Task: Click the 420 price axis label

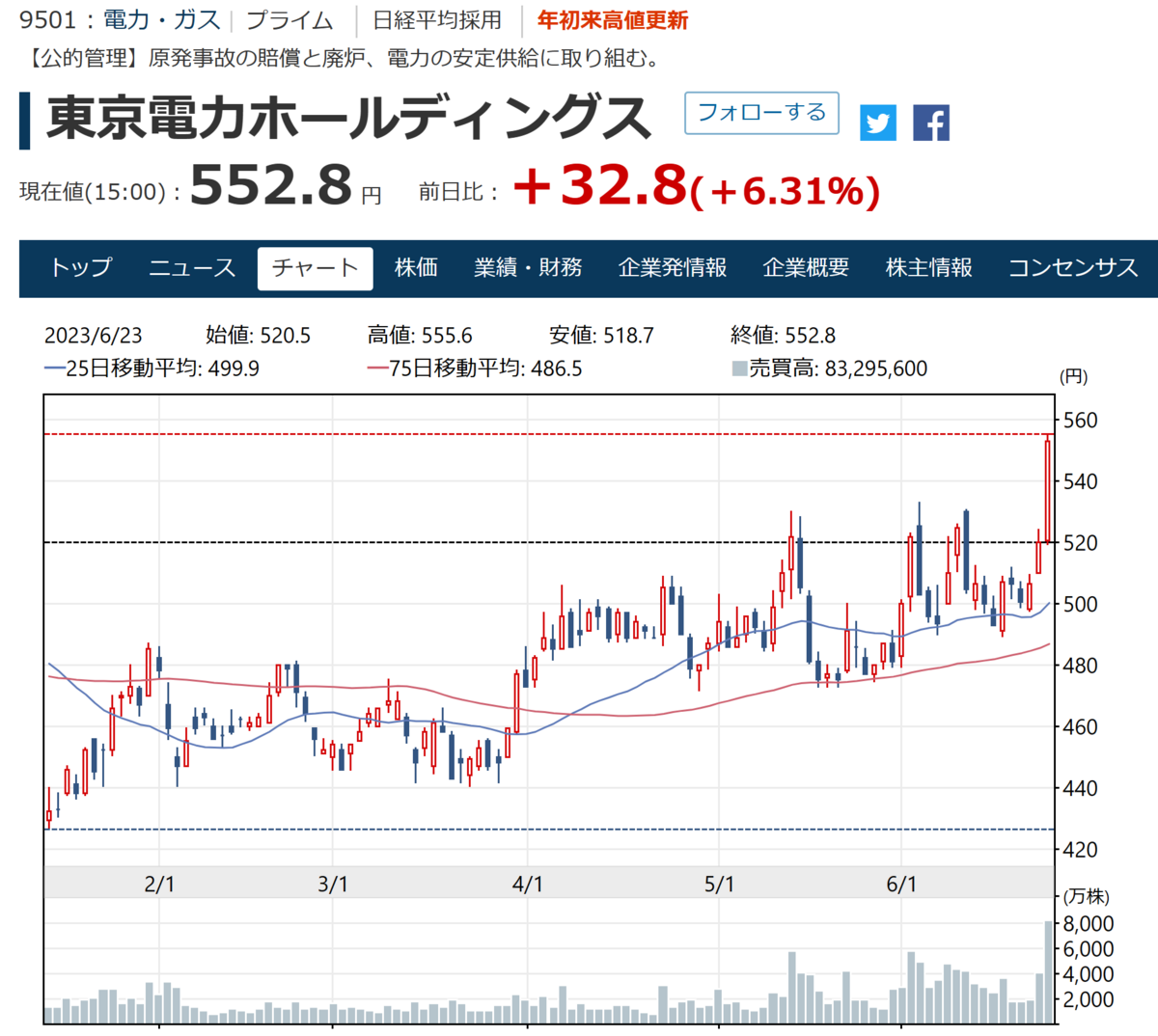Action: (x=1080, y=850)
